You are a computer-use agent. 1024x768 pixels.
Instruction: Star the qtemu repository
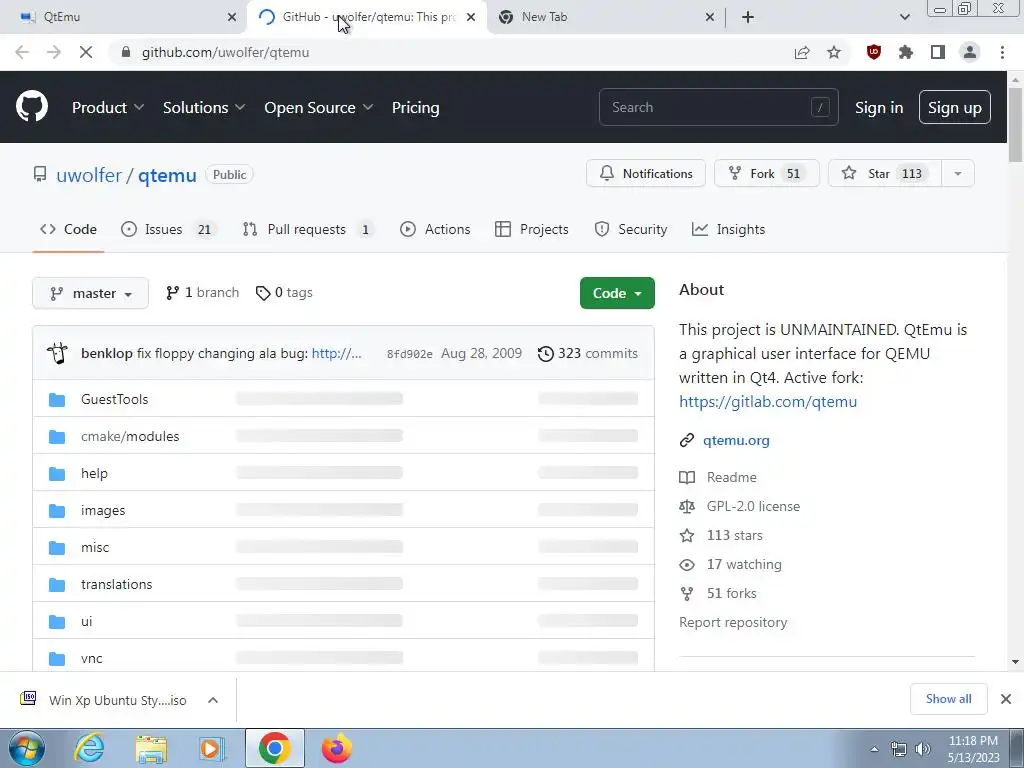[x=885, y=174]
